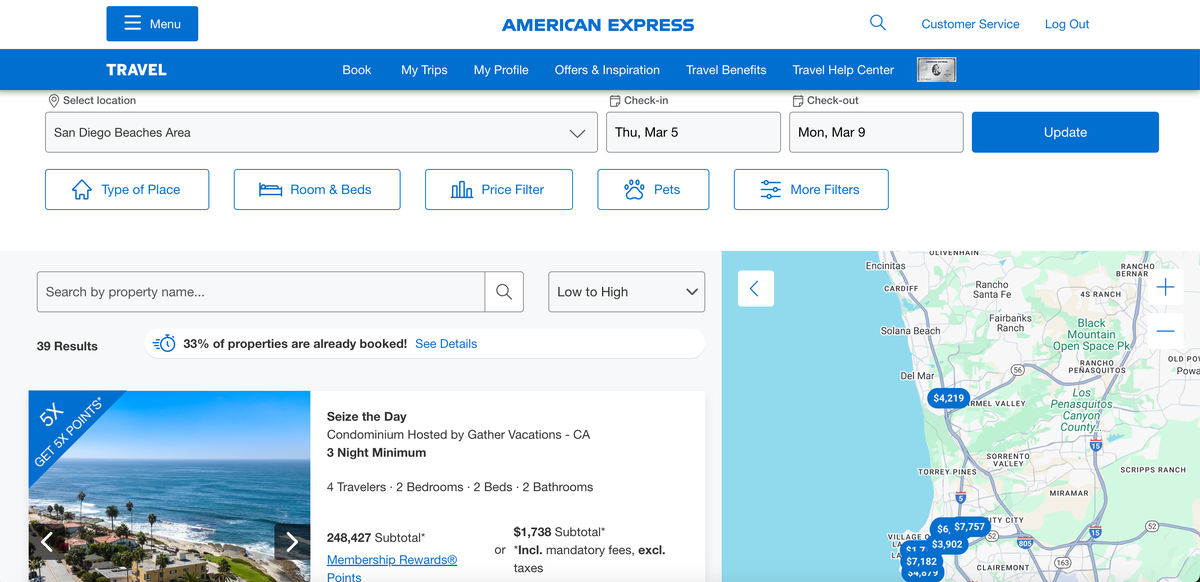Click the Update search button
The width and height of the screenshot is (1200, 582).
[1065, 132]
